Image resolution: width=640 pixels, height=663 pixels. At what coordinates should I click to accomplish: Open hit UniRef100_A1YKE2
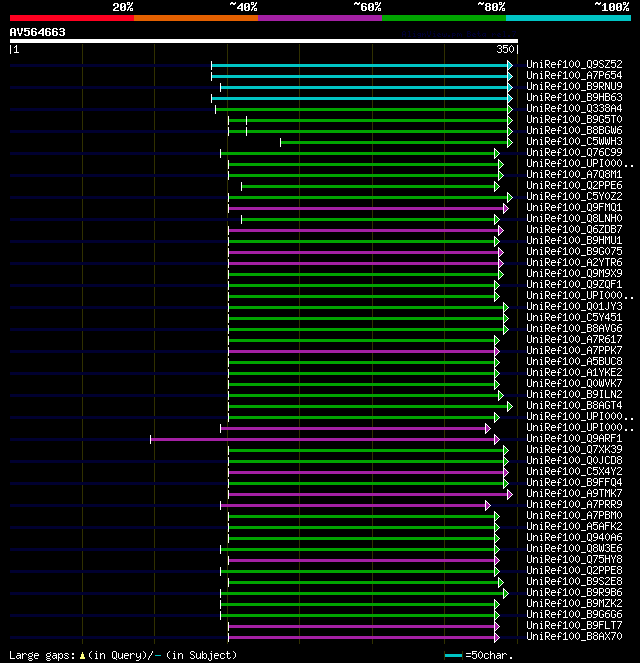tap(574, 372)
